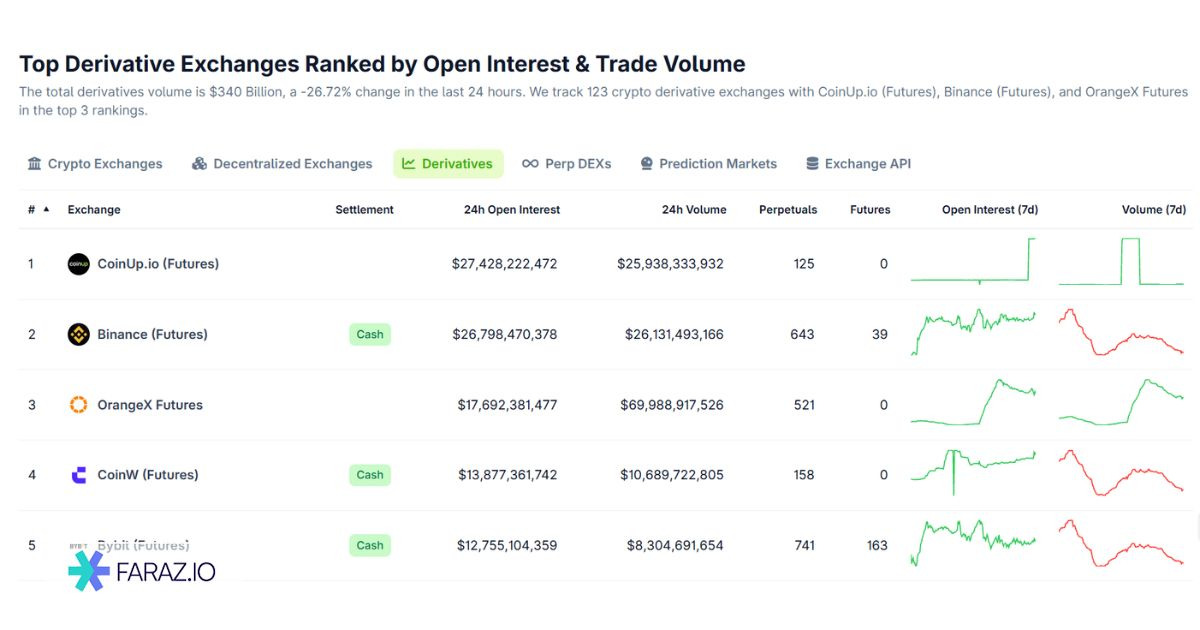Image resolution: width=1200 pixels, height=630 pixels.
Task: Open the CoinW (Futures) exchange link
Action: 147,475
